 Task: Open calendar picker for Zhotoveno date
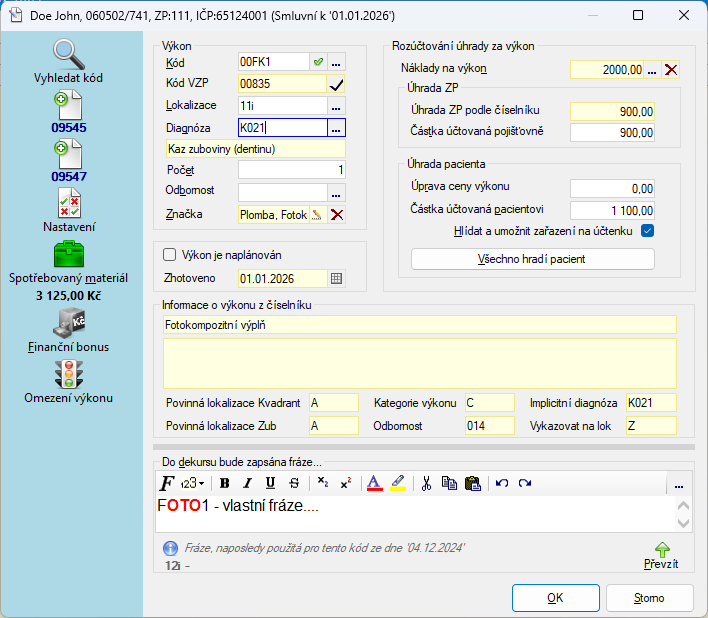click(x=337, y=279)
